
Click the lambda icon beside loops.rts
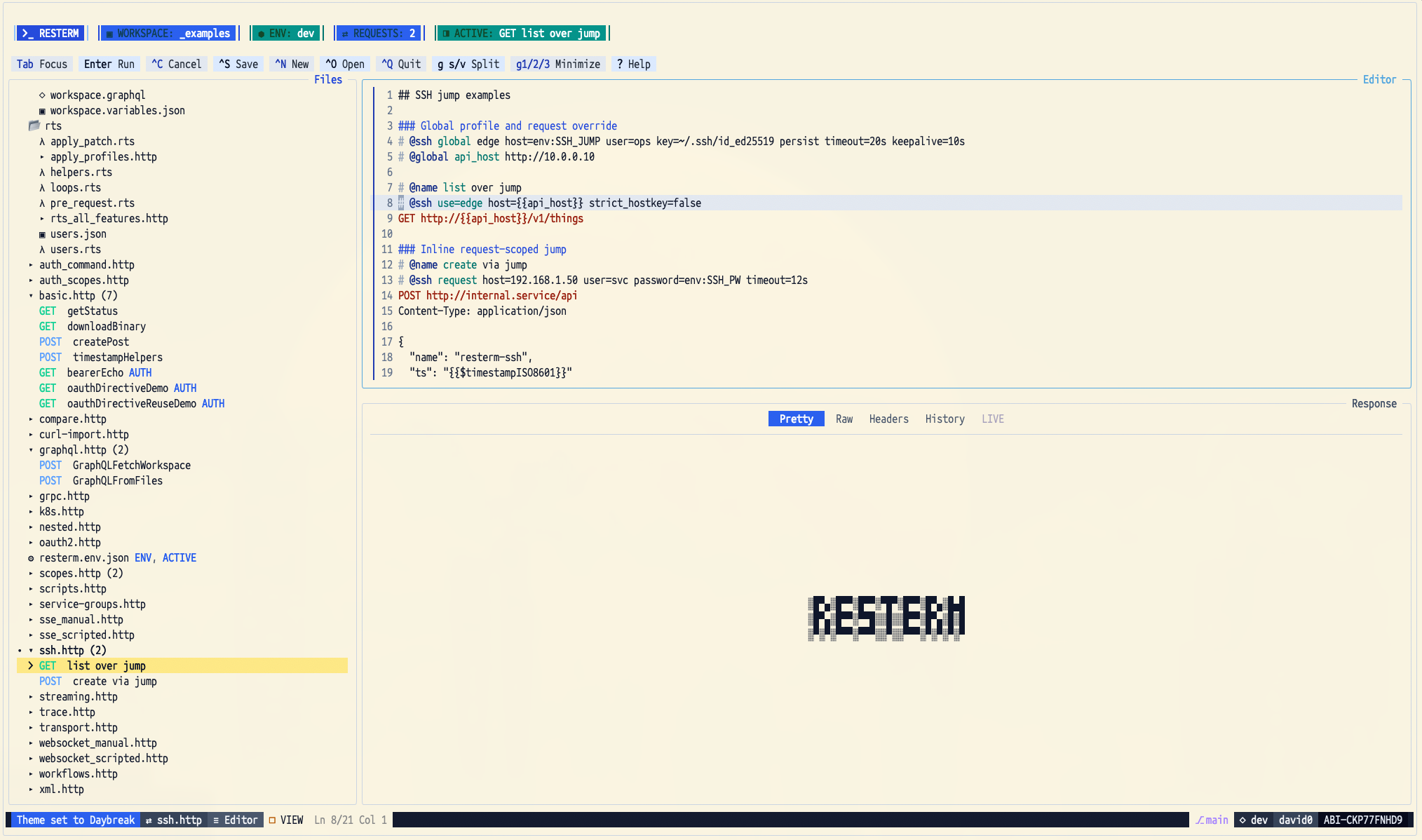click(42, 187)
